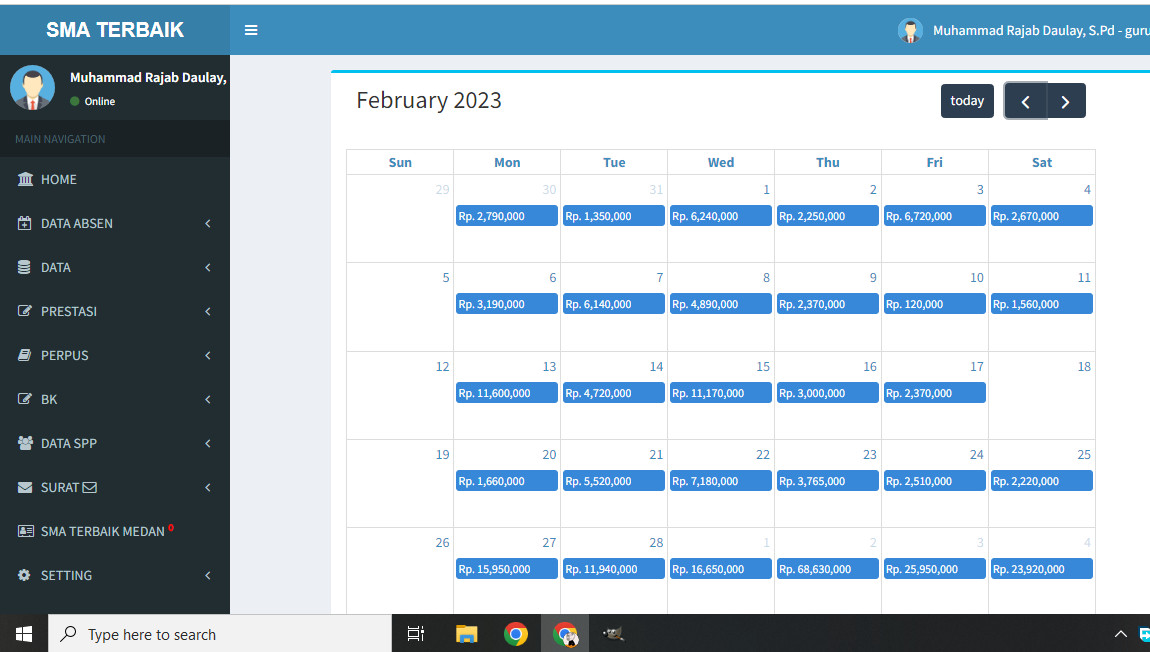Click the today button

tap(967, 101)
